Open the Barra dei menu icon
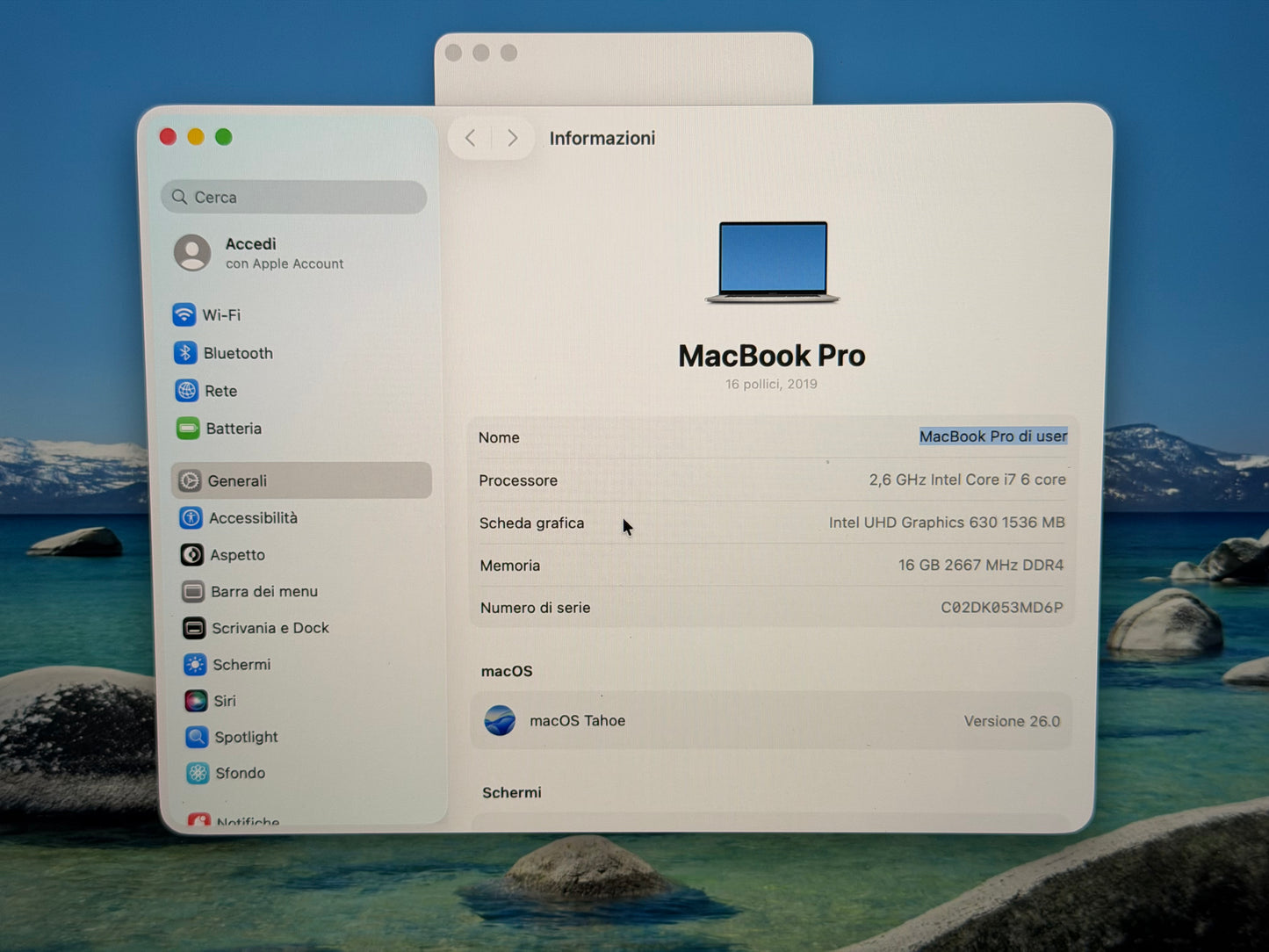Image resolution: width=1269 pixels, height=952 pixels. click(x=193, y=591)
